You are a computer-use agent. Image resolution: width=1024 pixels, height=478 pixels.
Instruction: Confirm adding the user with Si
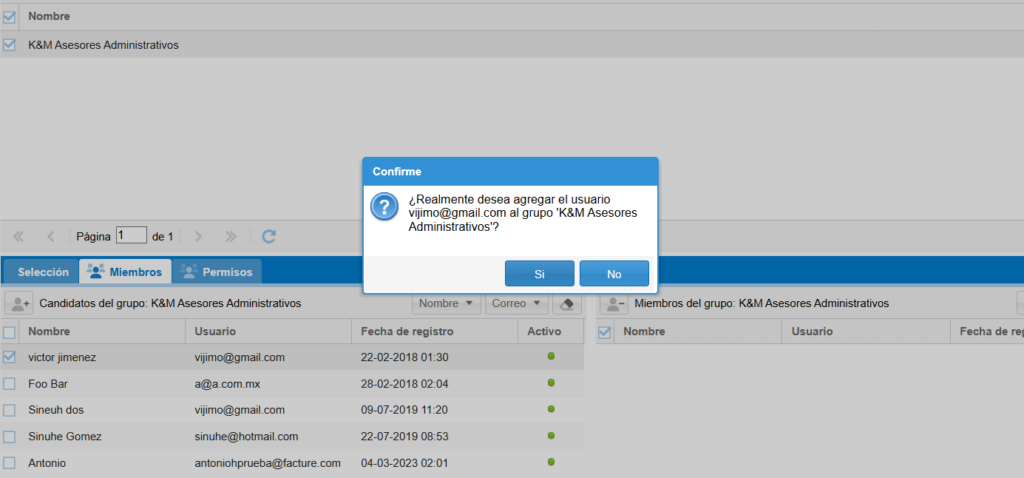[x=539, y=274]
